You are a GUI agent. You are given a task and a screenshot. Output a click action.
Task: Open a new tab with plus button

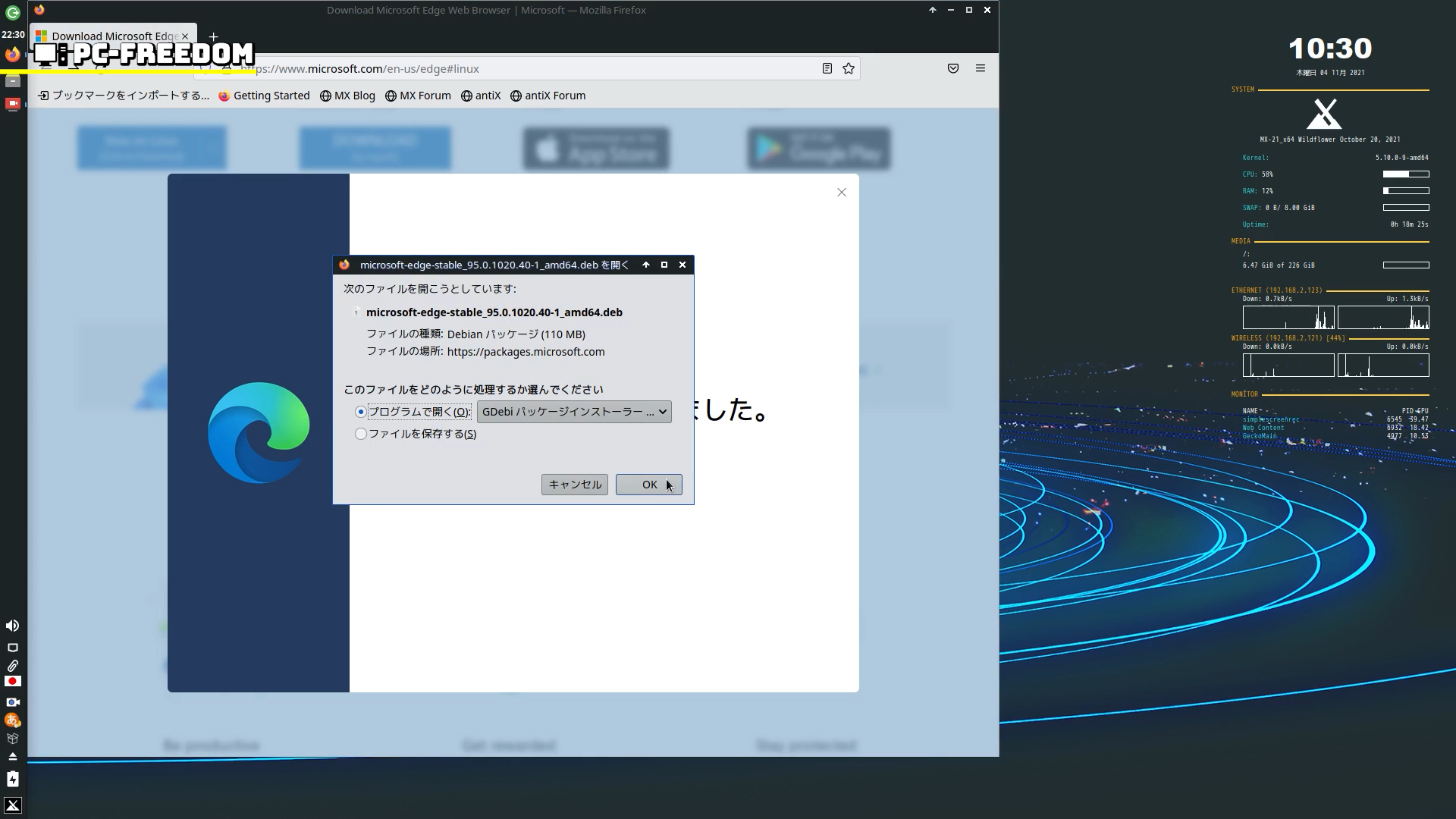(214, 36)
